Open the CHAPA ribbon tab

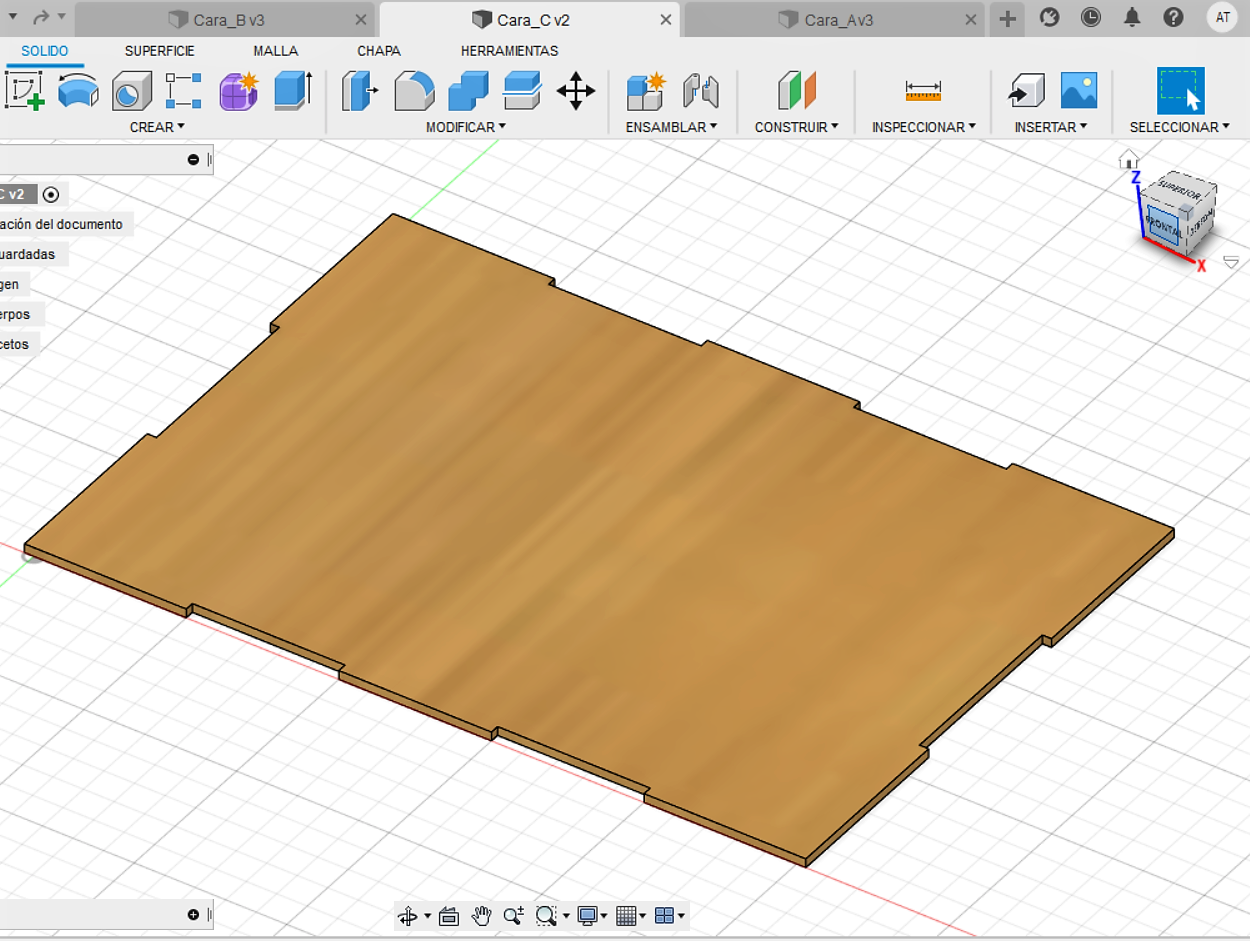pos(379,51)
